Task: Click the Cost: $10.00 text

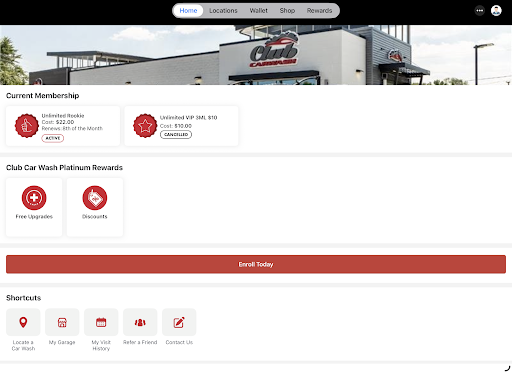Action: click(x=176, y=126)
